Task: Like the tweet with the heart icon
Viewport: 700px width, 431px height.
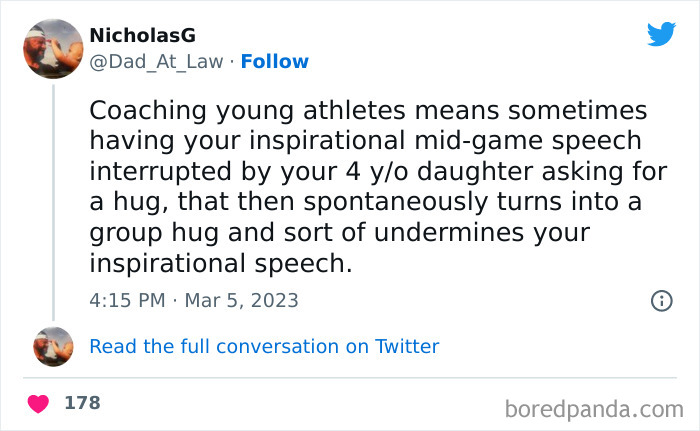Action: (38, 404)
